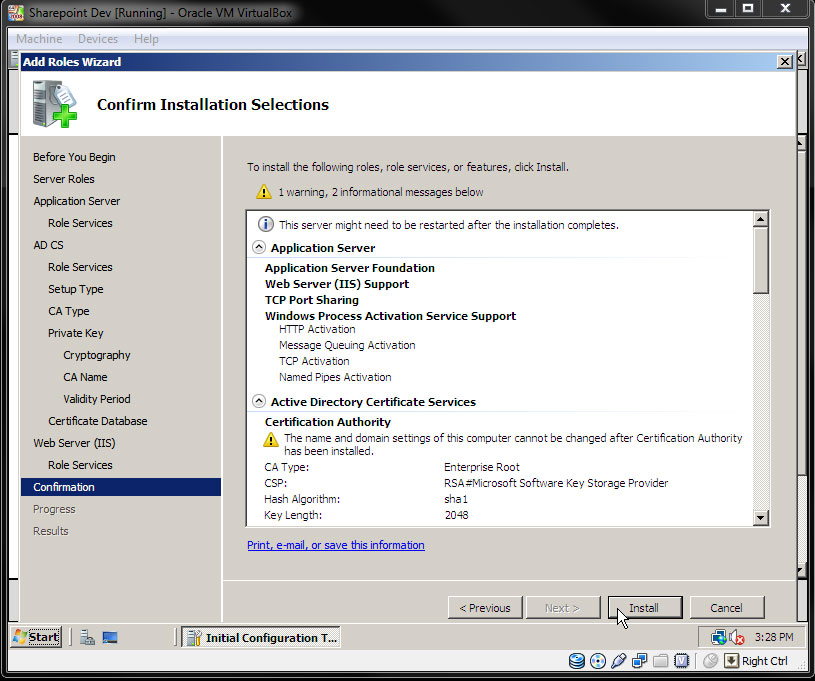Click the sha1 Hash Algorithm value

(x=456, y=499)
